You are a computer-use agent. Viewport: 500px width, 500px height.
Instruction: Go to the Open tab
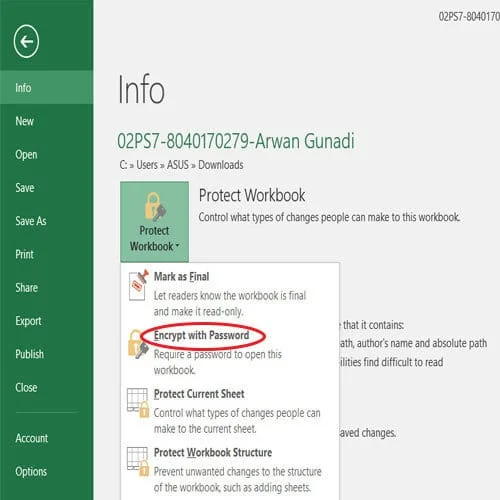pos(47,154)
